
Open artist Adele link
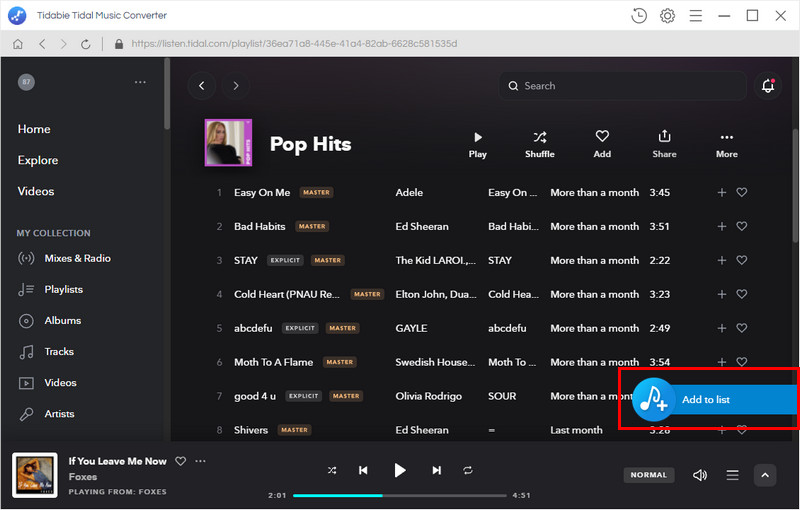pos(409,192)
